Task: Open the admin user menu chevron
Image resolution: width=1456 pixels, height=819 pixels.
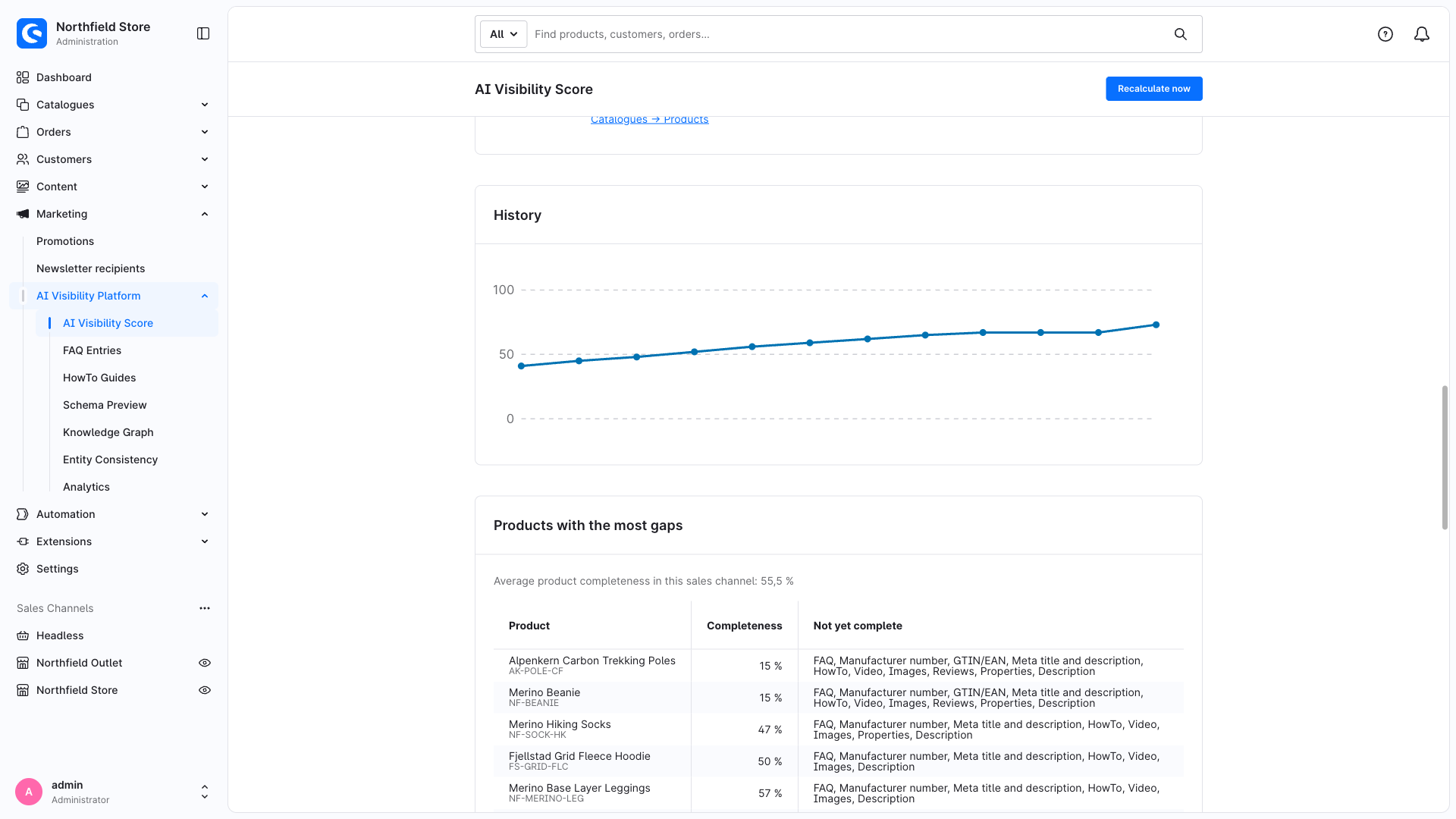Action: (x=205, y=792)
